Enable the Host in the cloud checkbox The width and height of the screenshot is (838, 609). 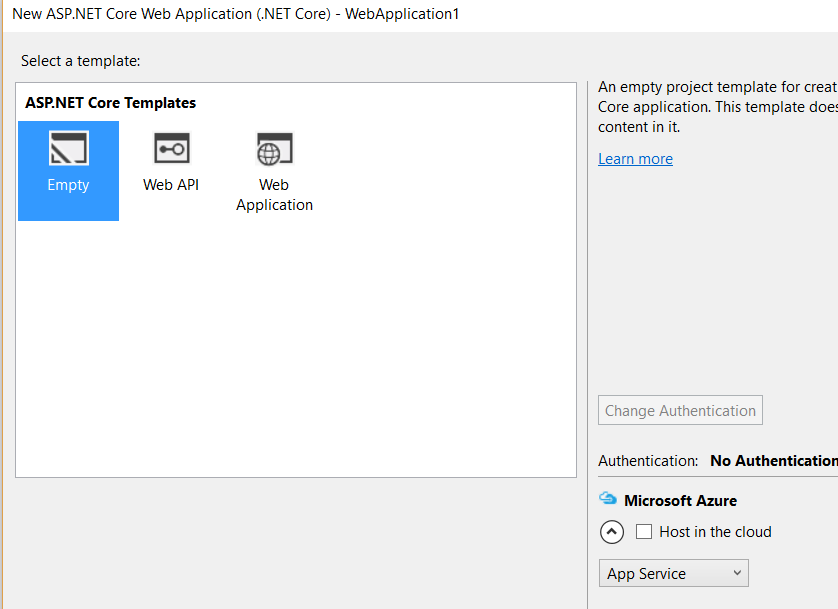(x=644, y=532)
